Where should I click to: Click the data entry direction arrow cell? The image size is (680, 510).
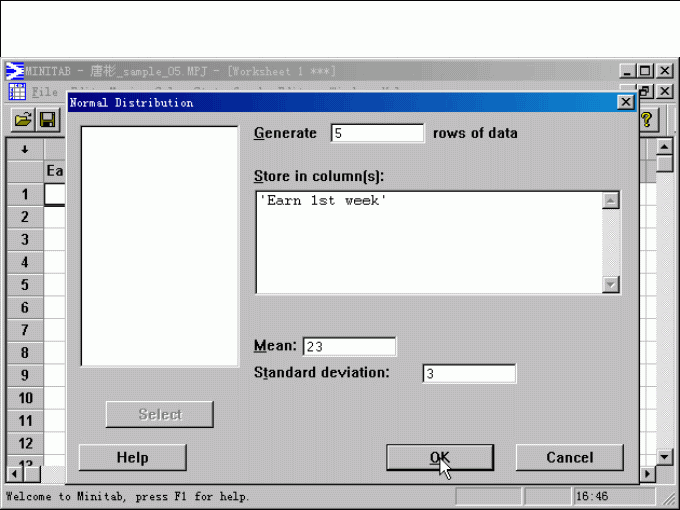(x=25, y=149)
